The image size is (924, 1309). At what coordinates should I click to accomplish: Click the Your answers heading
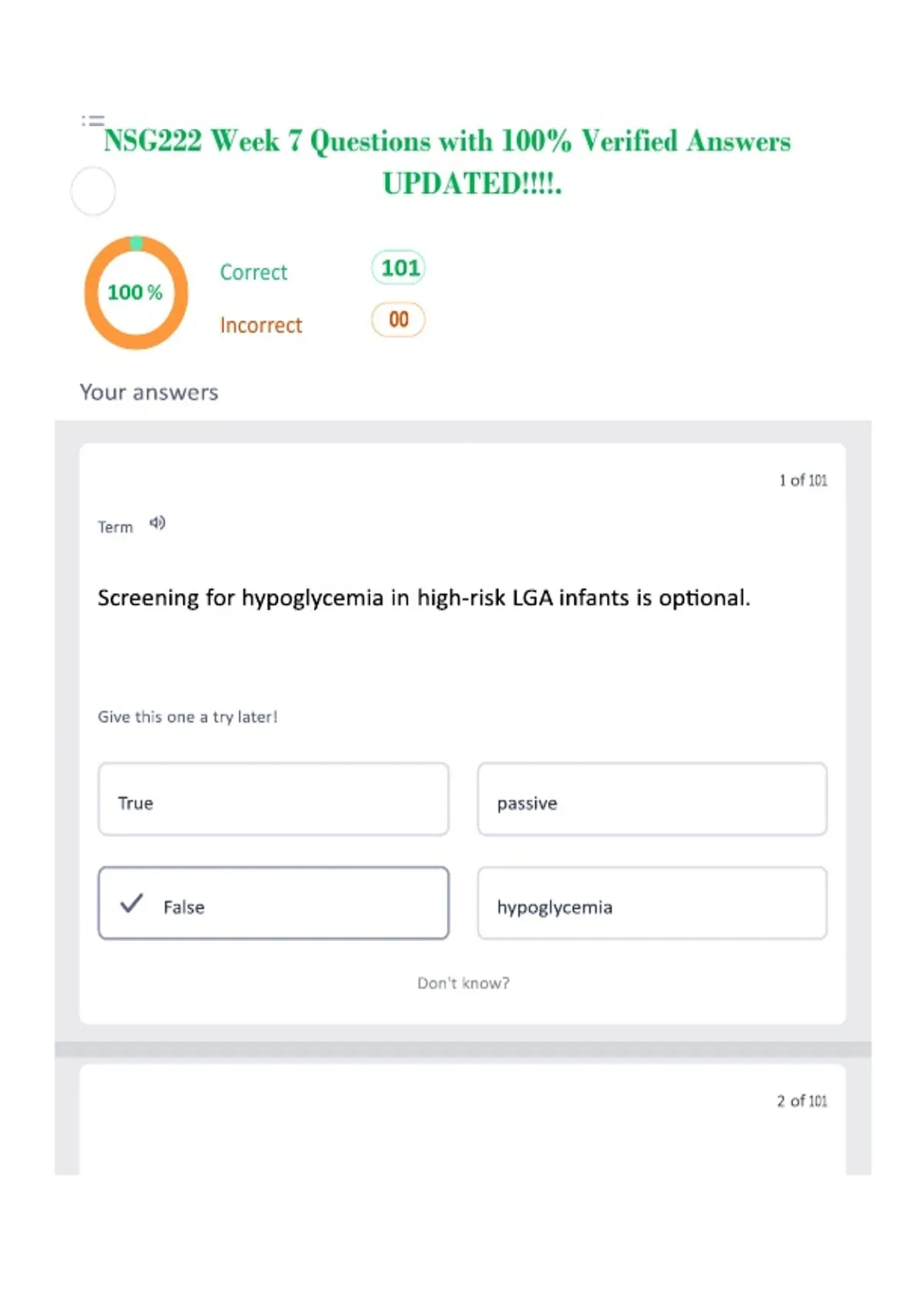coord(149,393)
